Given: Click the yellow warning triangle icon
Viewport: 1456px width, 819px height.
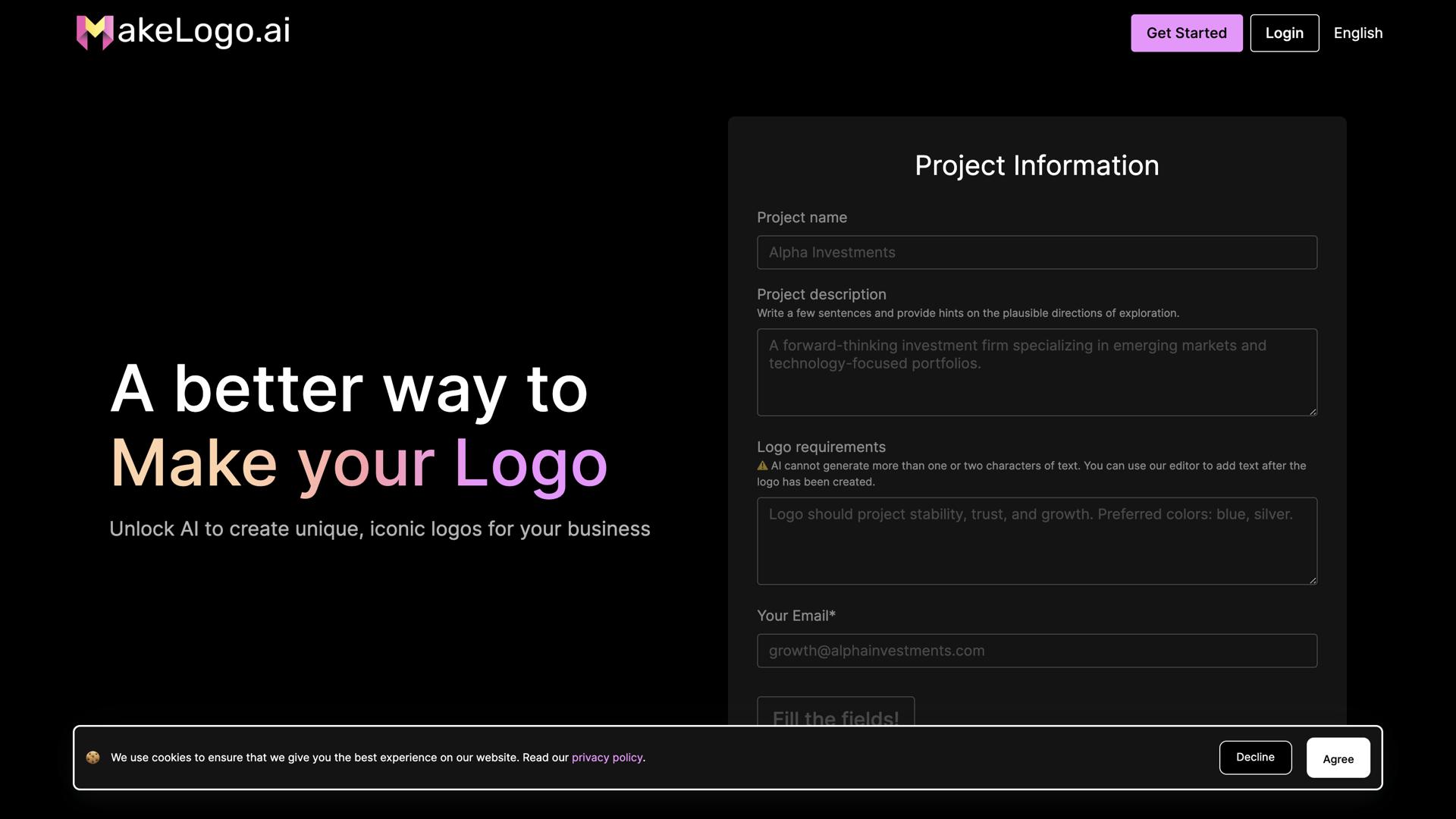Looking at the screenshot, I should coord(762,466).
